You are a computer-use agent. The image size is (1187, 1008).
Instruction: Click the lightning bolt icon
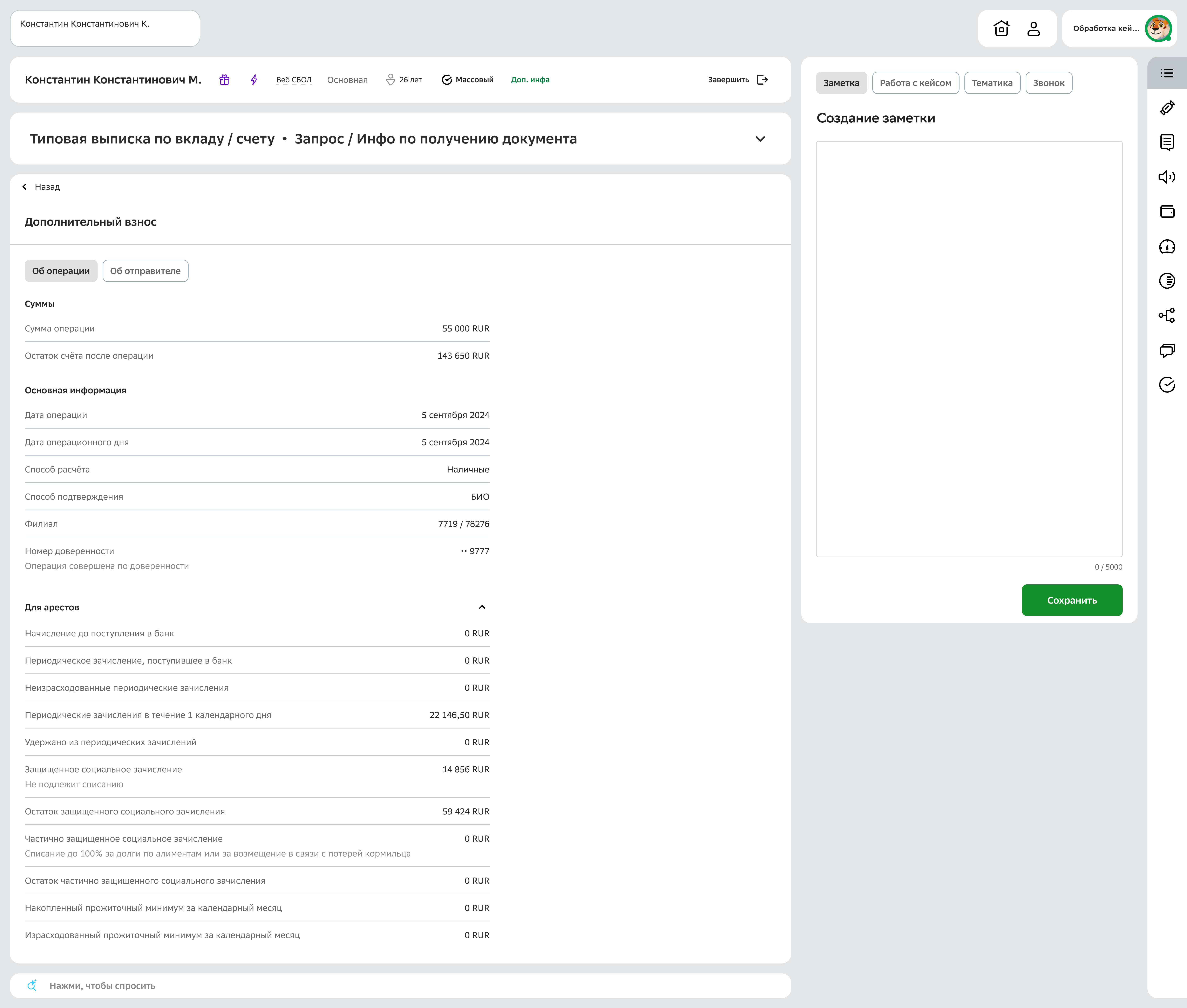(x=254, y=80)
